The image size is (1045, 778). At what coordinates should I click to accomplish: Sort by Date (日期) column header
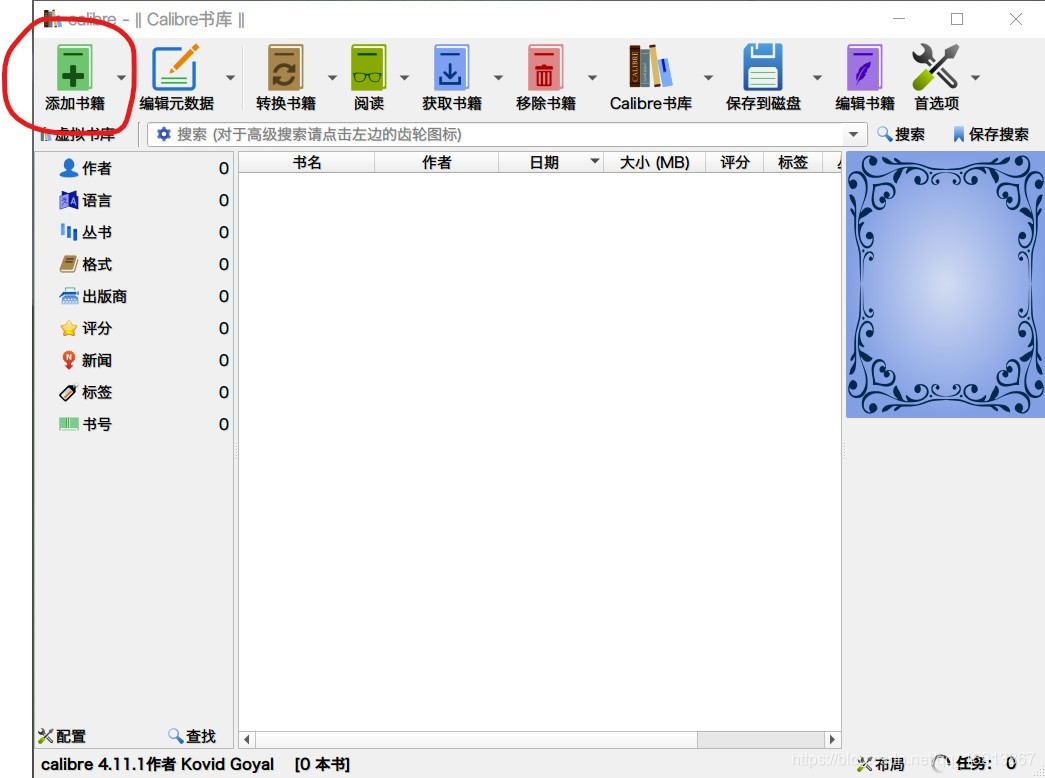(x=551, y=162)
